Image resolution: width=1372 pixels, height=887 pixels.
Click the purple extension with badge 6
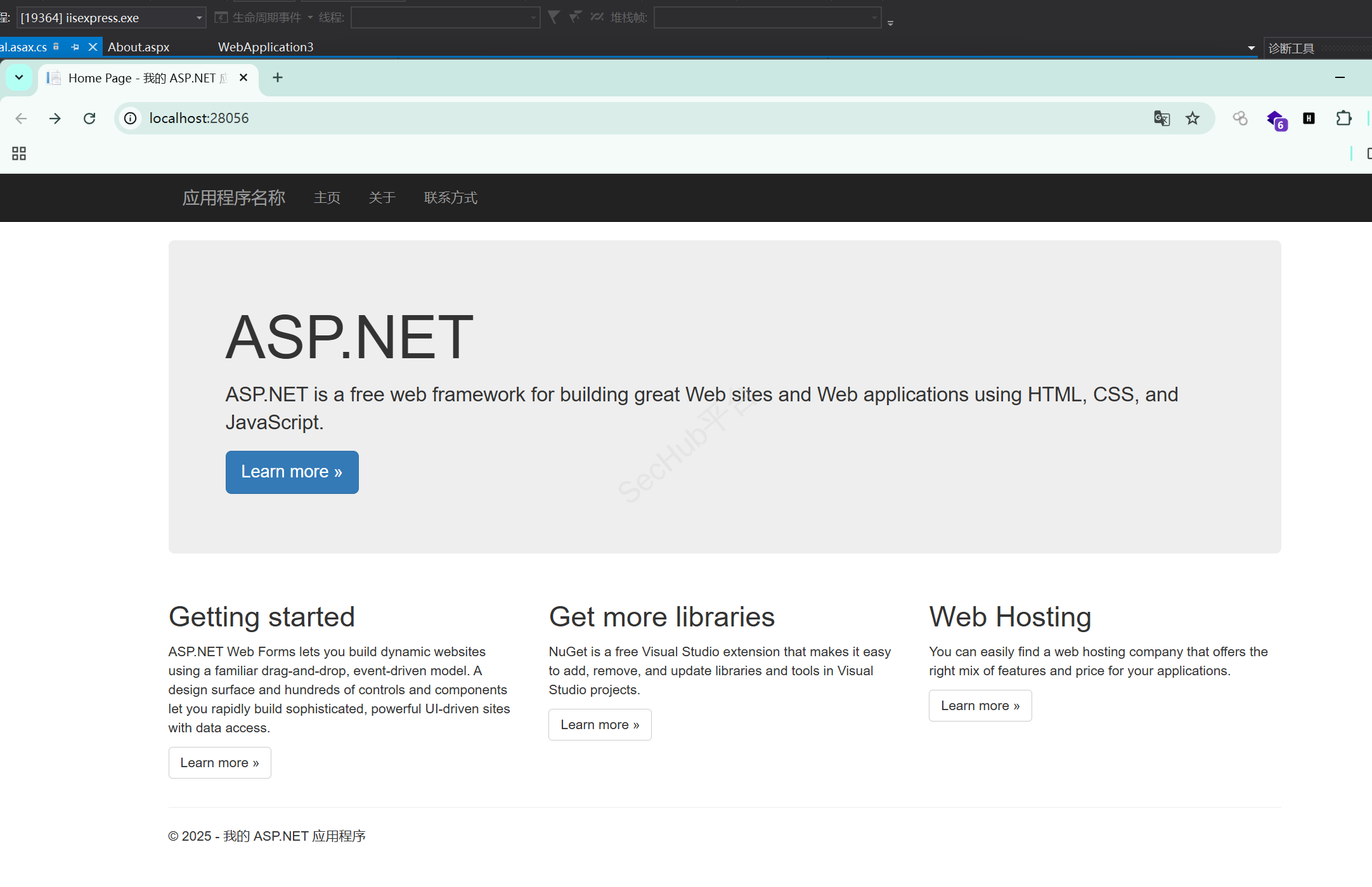1276,119
